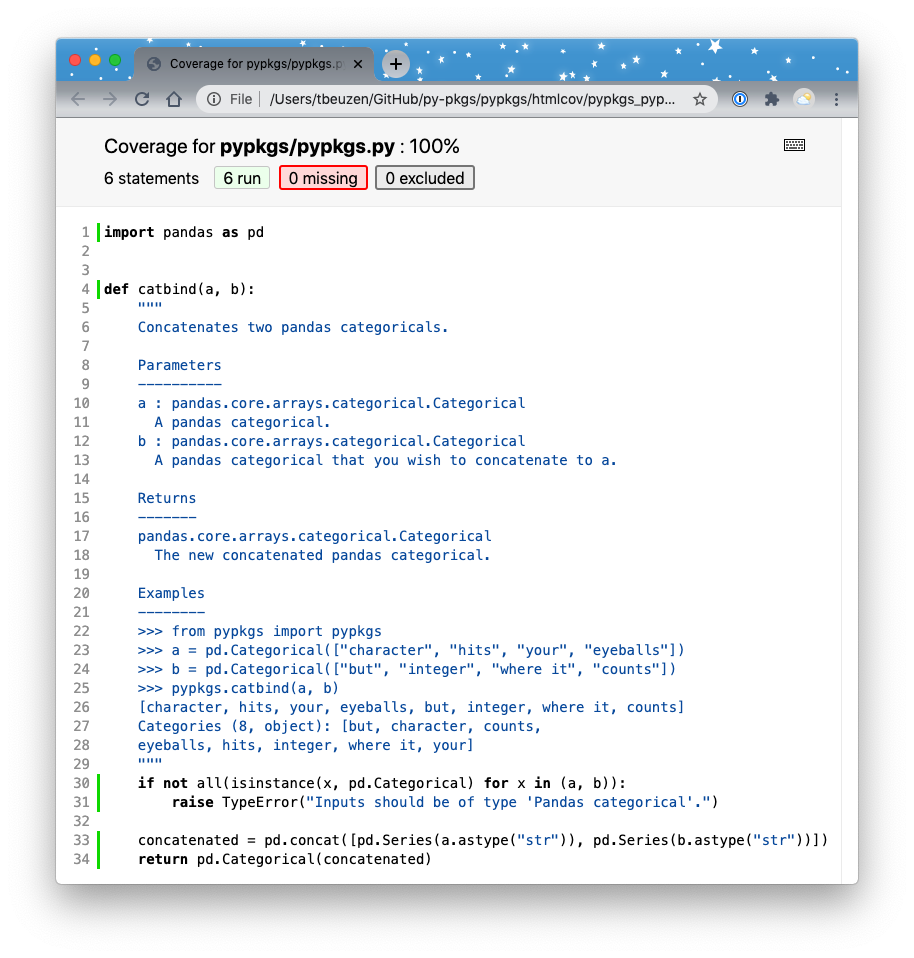Click the browser forward arrow
The width and height of the screenshot is (914, 958).
point(110,99)
